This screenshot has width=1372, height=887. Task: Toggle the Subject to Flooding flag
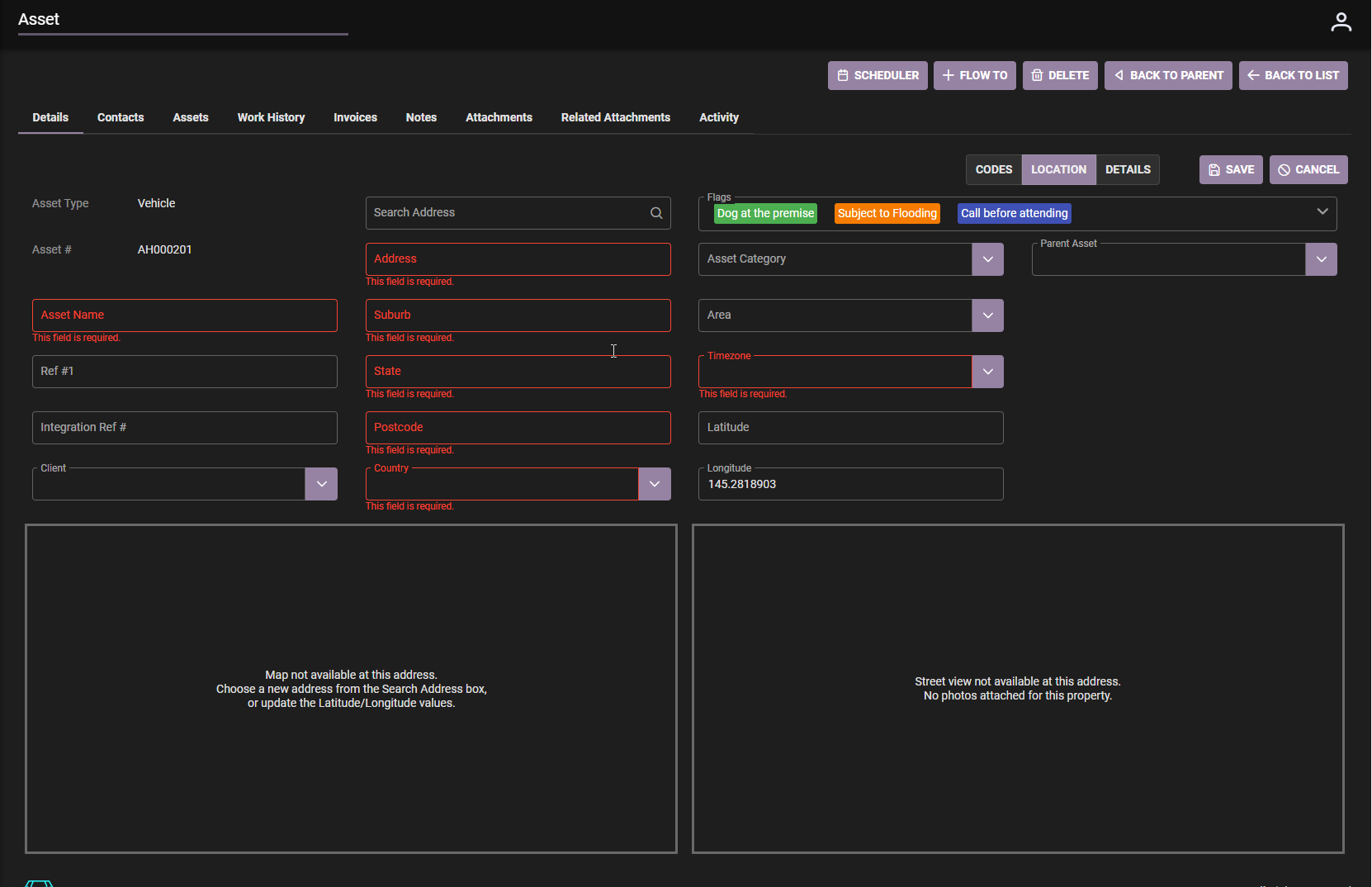(x=887, y=213)
